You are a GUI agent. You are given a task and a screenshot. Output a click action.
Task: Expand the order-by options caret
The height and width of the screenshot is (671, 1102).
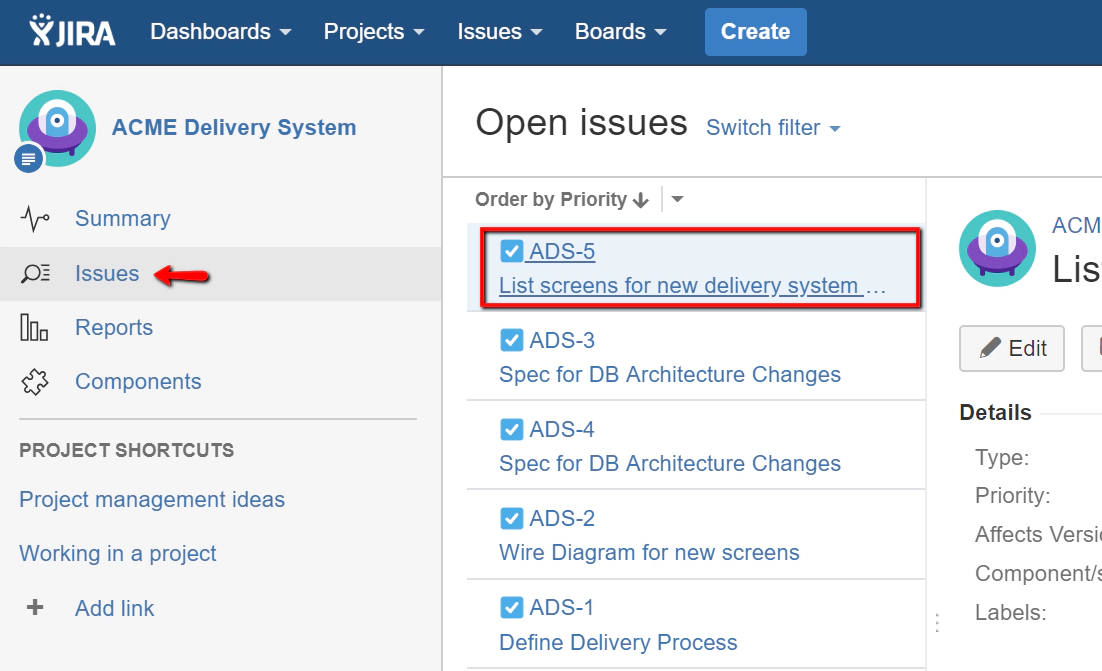tap(677, 200)
